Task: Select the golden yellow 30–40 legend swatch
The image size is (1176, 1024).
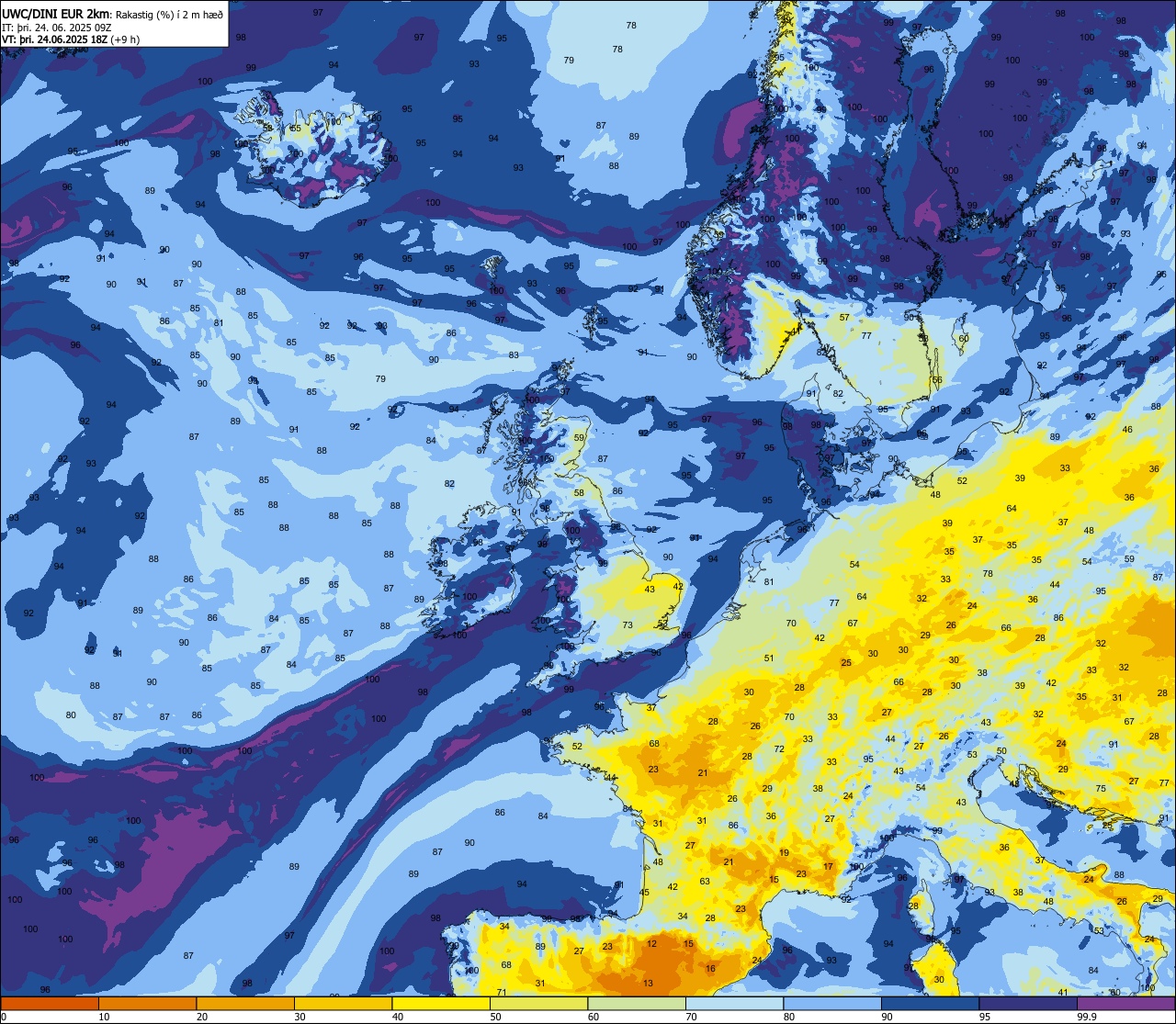Action: click(343, 1004)
